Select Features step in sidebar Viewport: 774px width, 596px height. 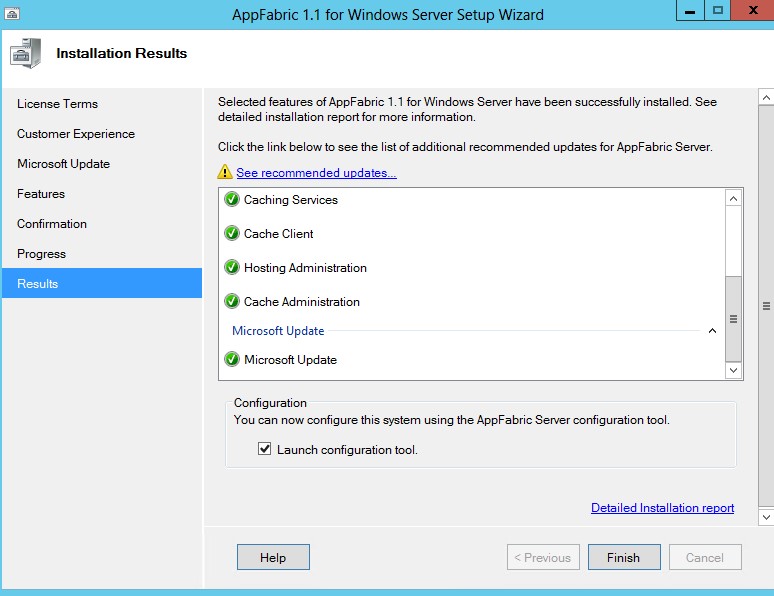[x=102, y=194]
